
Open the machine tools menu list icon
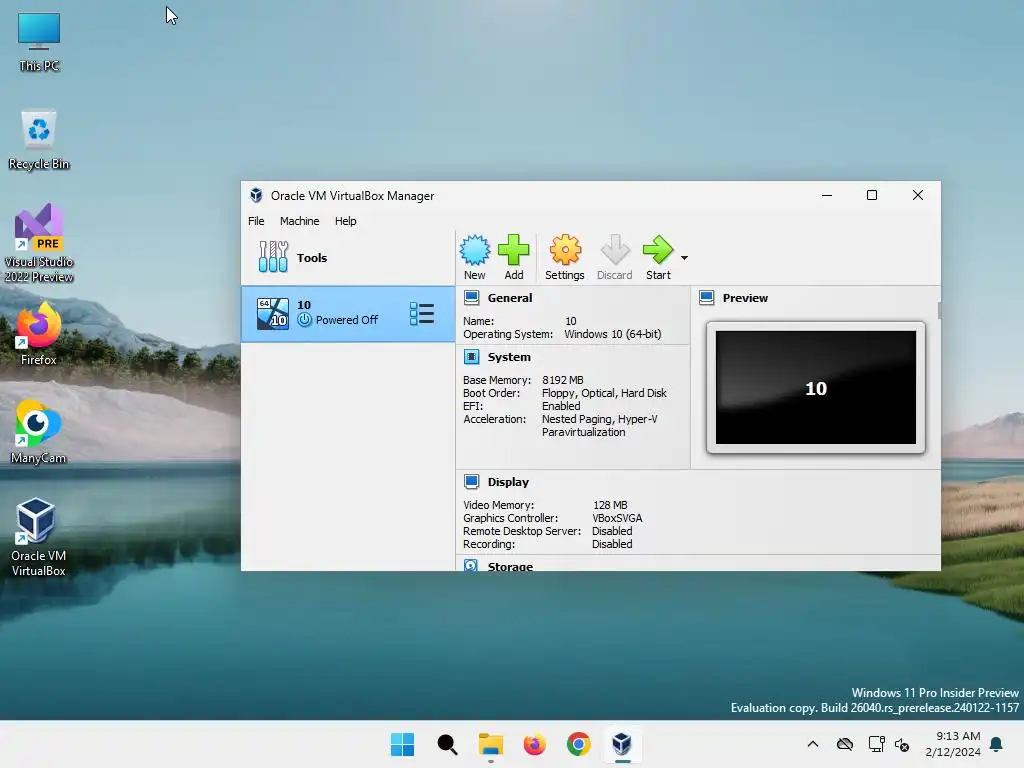pyautogui.click(x=422, y=313)
